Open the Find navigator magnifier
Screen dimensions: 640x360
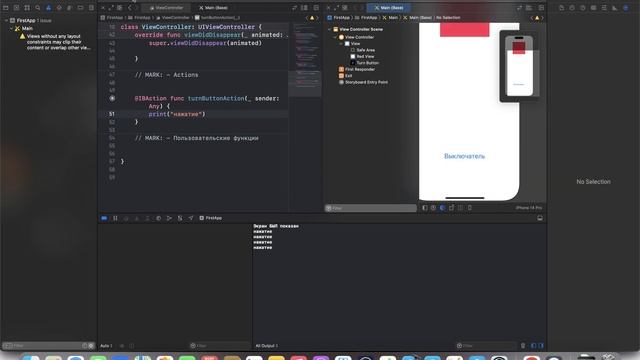point(38,8)
